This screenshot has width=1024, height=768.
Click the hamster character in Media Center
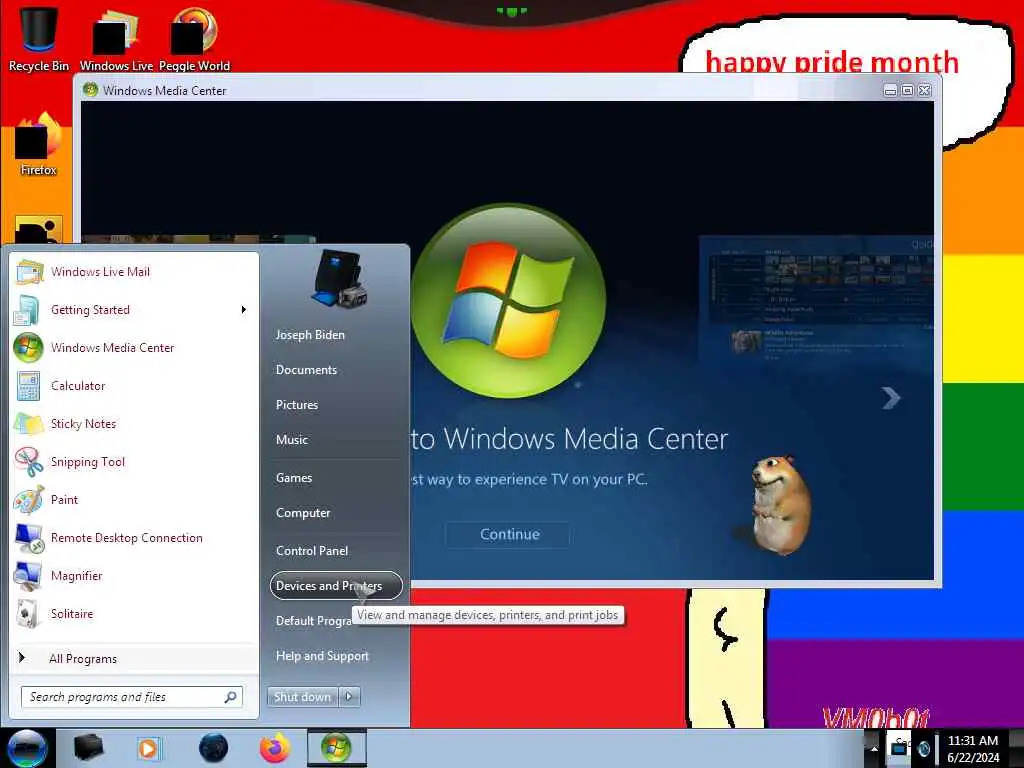coord(780,505)
